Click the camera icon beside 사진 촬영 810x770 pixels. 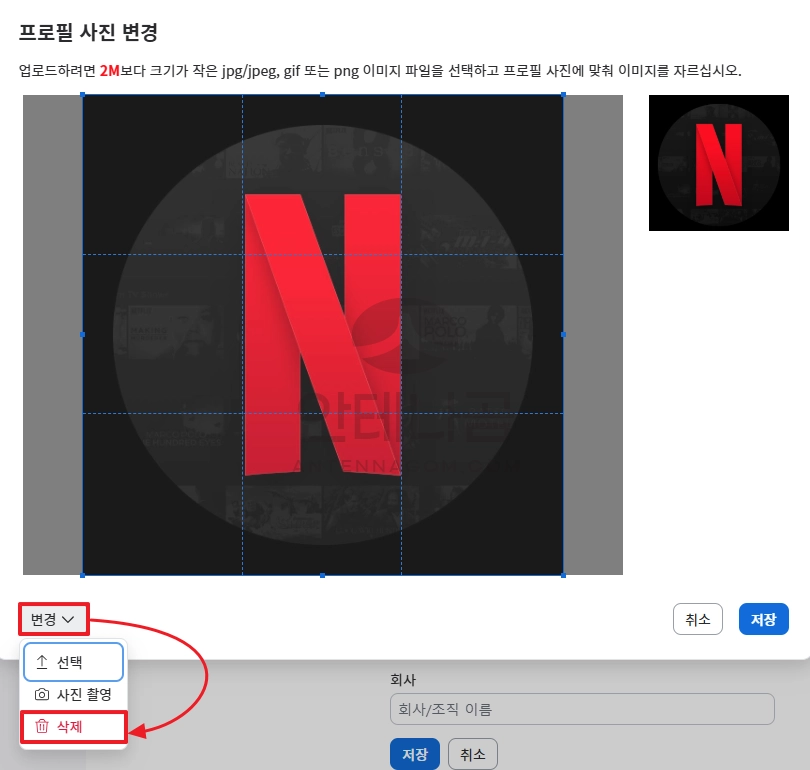42,695
